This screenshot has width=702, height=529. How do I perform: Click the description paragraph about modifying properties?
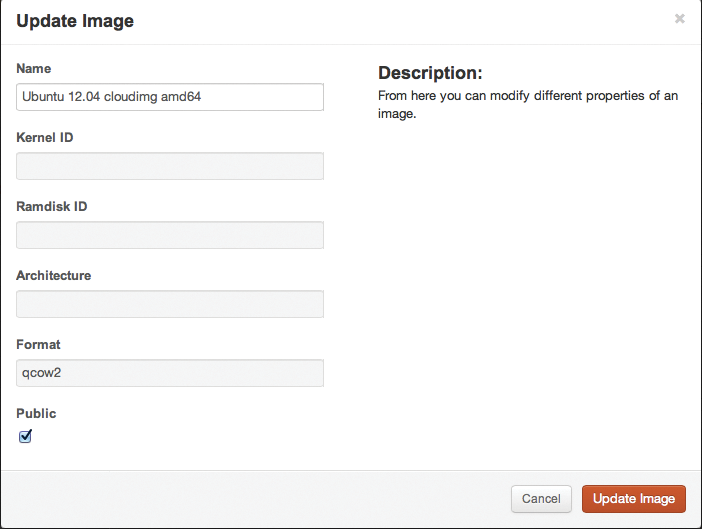tap(528, 104)
